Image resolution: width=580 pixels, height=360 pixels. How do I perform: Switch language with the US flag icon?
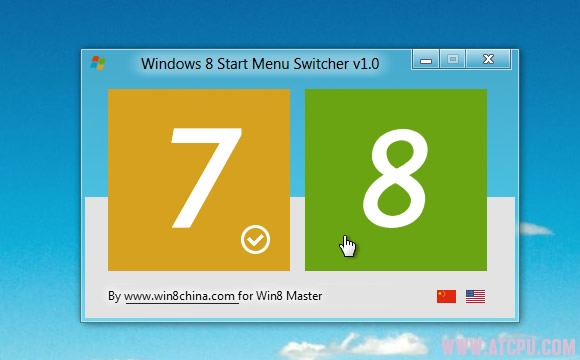click(x=475, y=296)
